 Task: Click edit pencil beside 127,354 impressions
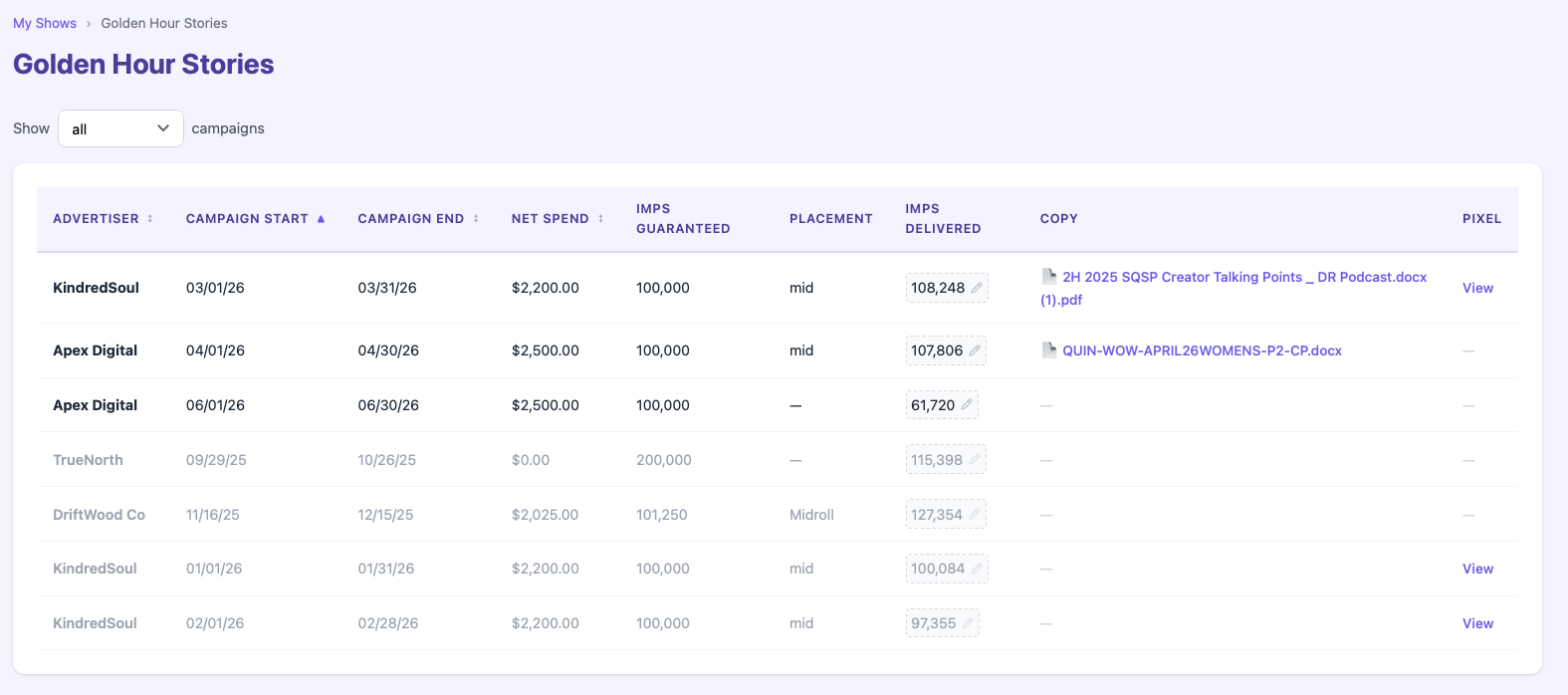click(975, 515)
